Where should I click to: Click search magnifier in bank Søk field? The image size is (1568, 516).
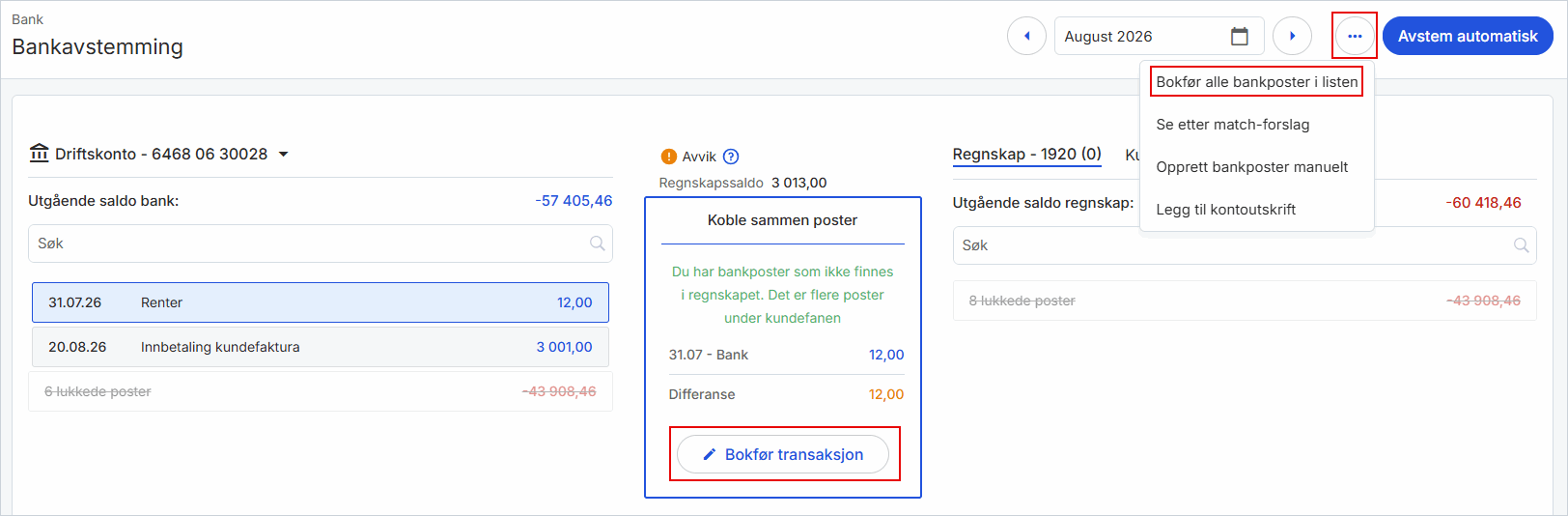coord(598,244)
